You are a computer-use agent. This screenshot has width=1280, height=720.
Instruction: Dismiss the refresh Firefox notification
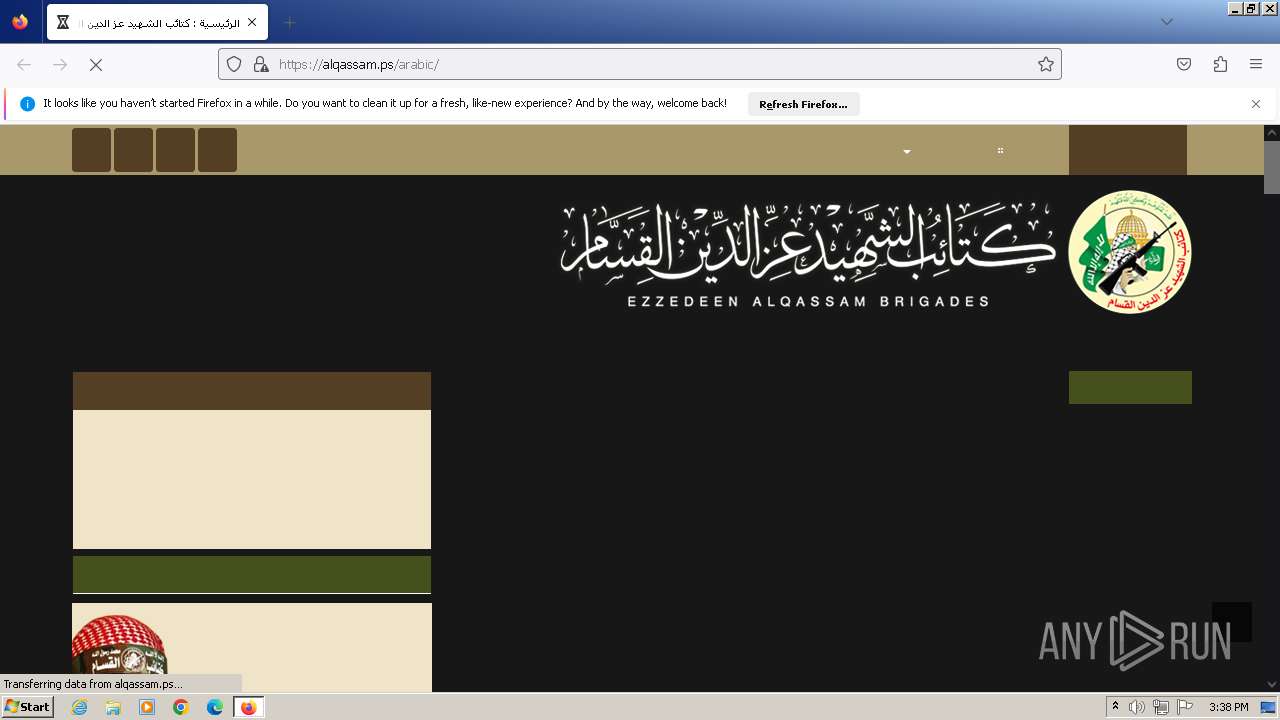(x=1256, y=104)
